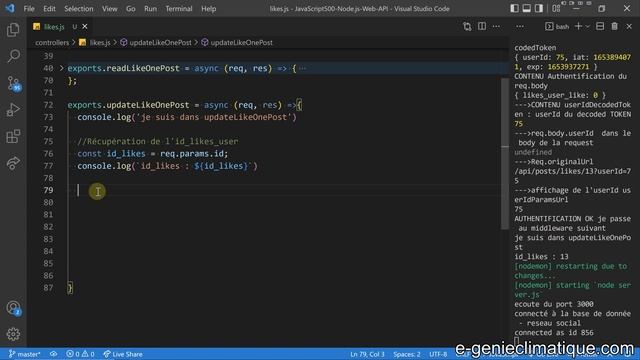The width and height of the screenshot is (640, 360).
Task: Open the Terminal menu
Action: coord(179,9)
